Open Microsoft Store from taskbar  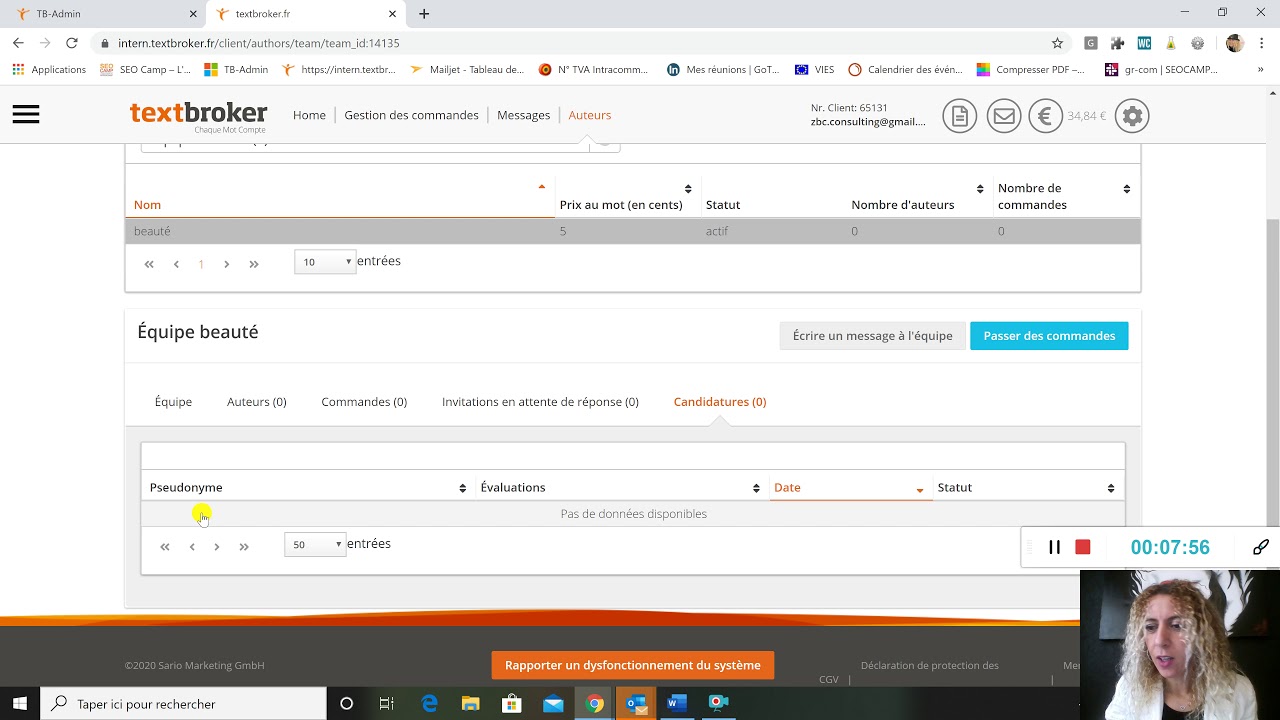[511, 704]
